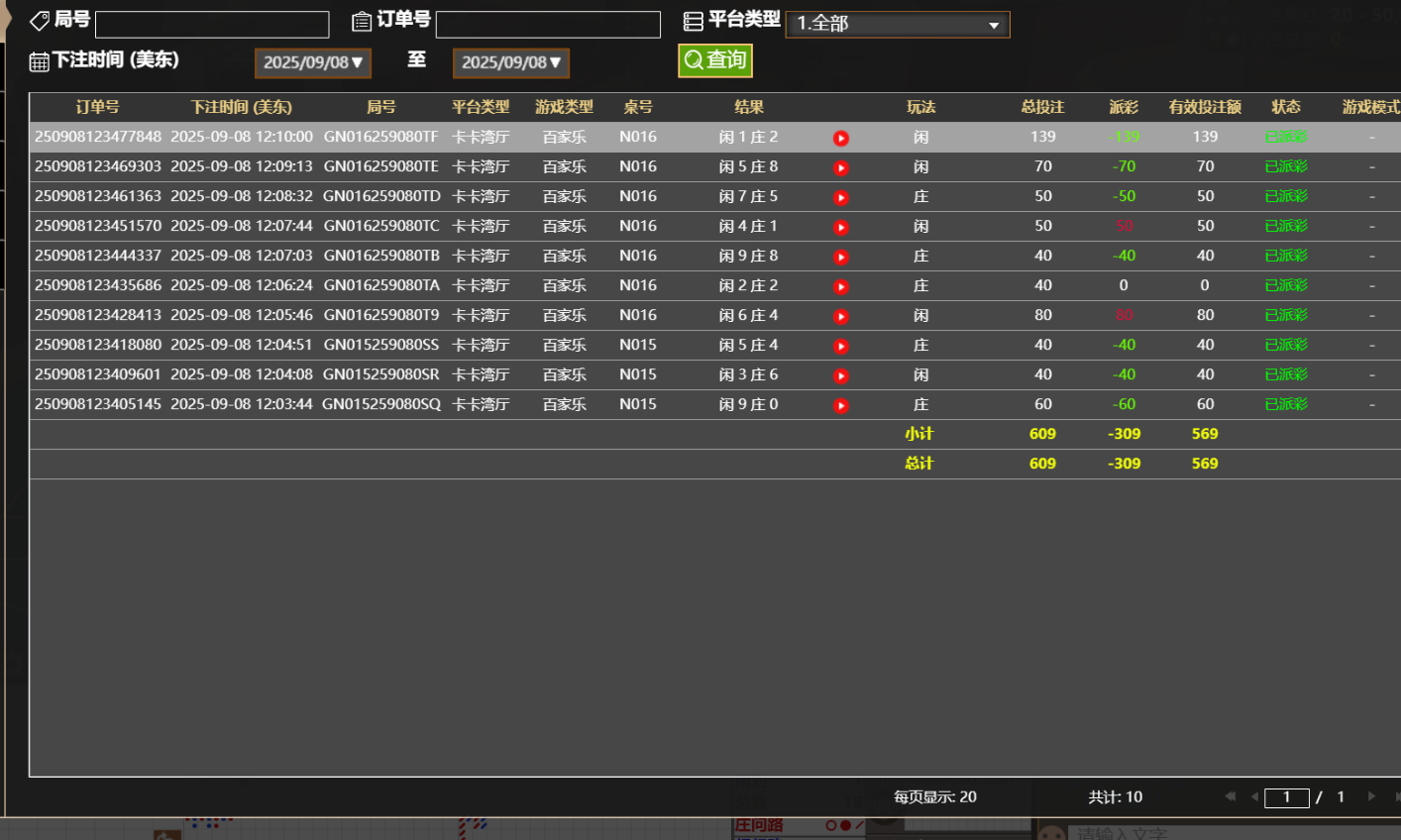Go to next page arrow
Screen dimensions: 1401x840
(1371, 796)
